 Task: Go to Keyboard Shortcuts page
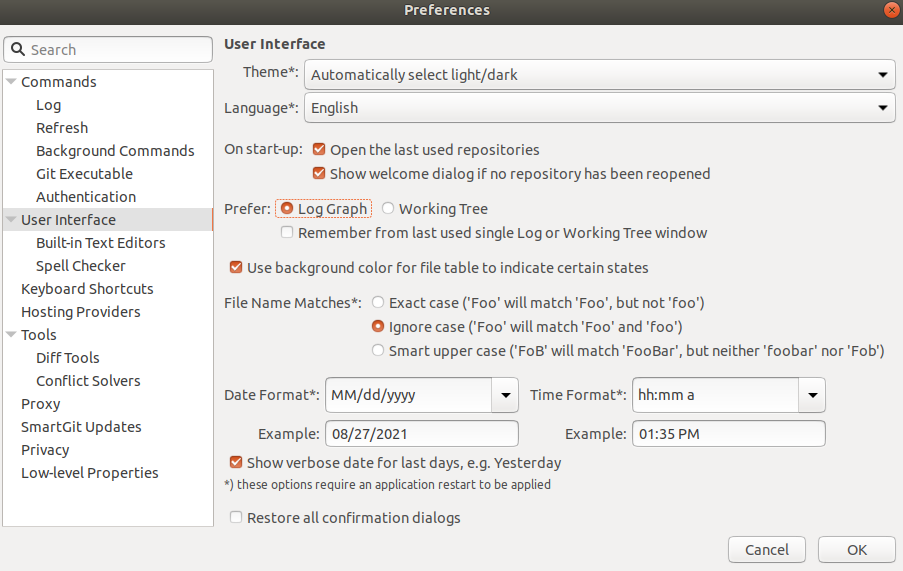tap(87, 289)
